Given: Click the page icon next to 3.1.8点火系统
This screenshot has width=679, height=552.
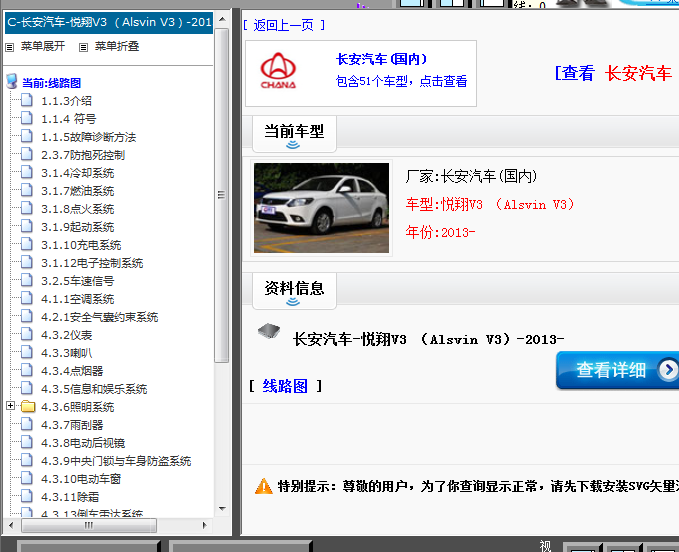Looking at the screenshot, I should pos(27,208).
